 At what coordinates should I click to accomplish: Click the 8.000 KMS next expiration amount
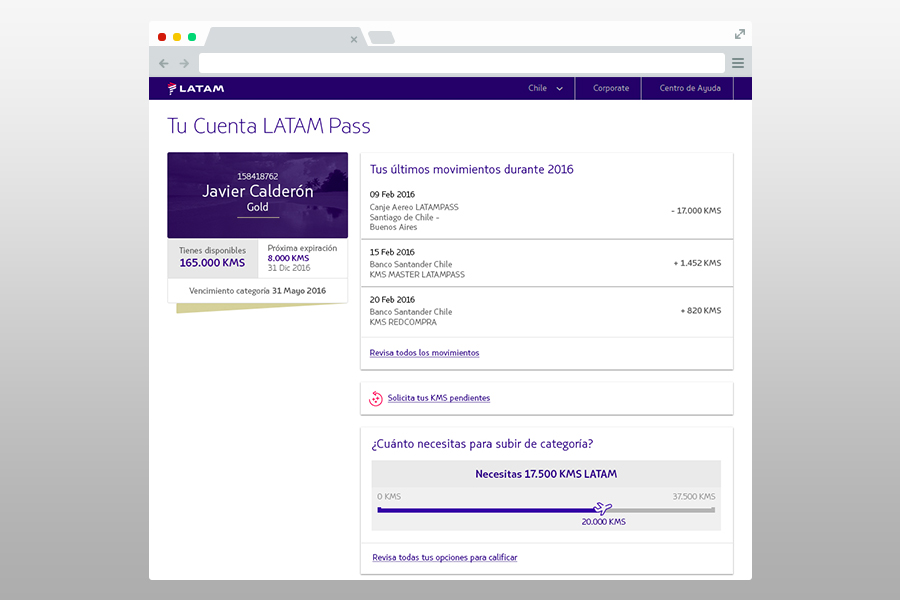288,258
